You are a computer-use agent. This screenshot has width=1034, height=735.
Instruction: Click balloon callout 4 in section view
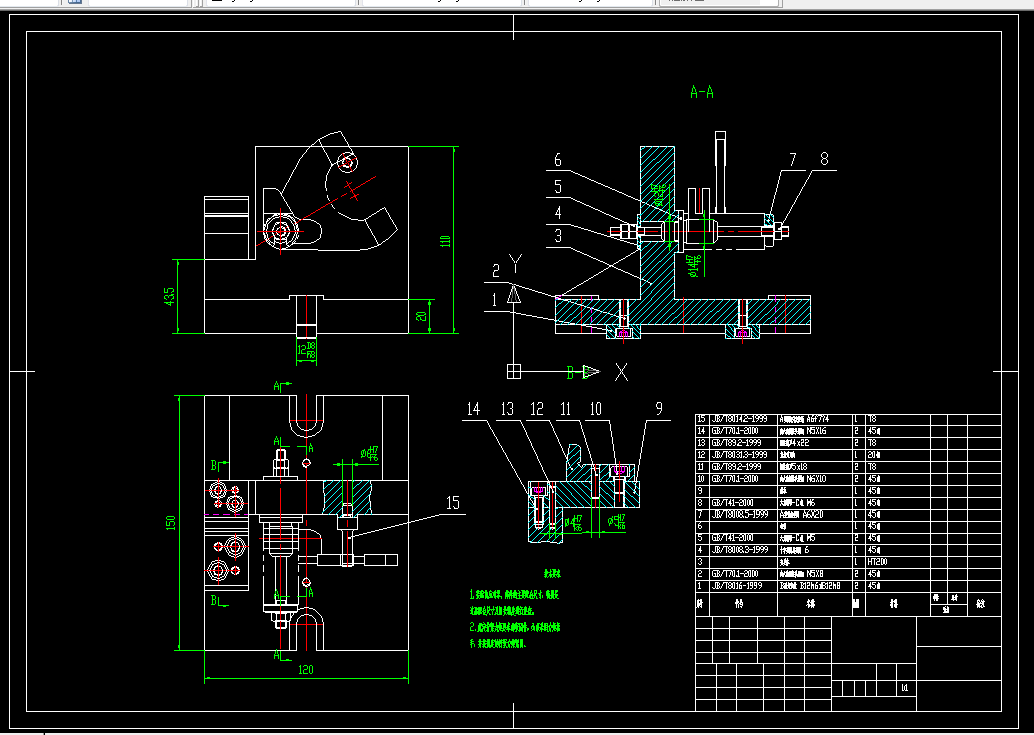[x=558, y=213]
